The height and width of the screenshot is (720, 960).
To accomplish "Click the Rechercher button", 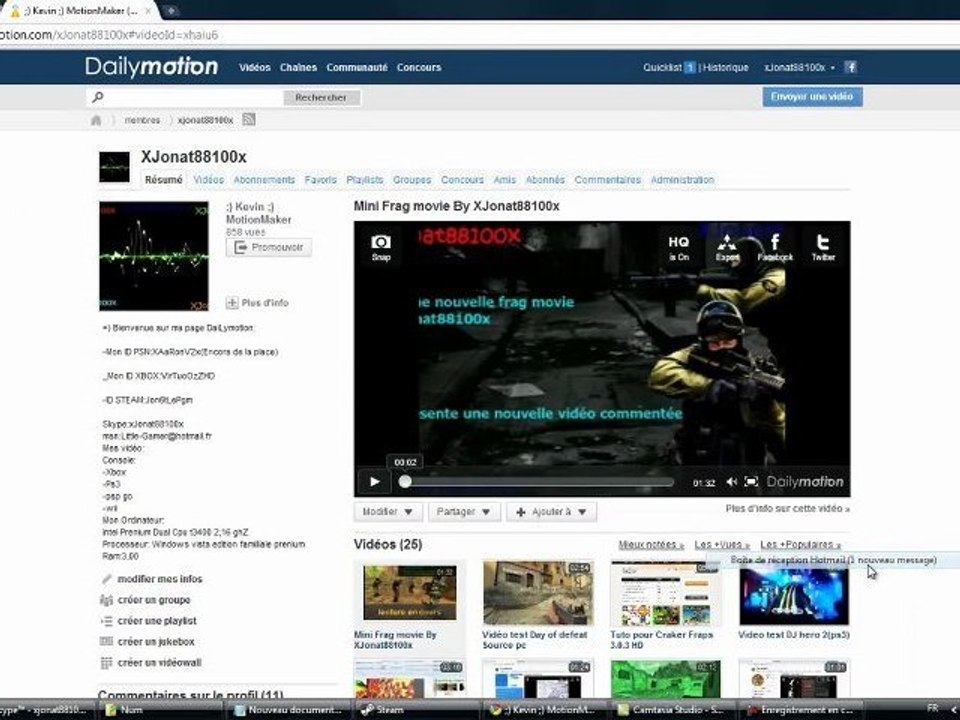I will click(321, 97).
